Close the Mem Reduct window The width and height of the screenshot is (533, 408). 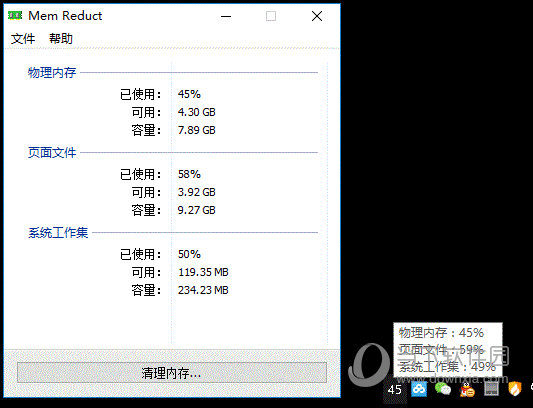pos(317,16)
